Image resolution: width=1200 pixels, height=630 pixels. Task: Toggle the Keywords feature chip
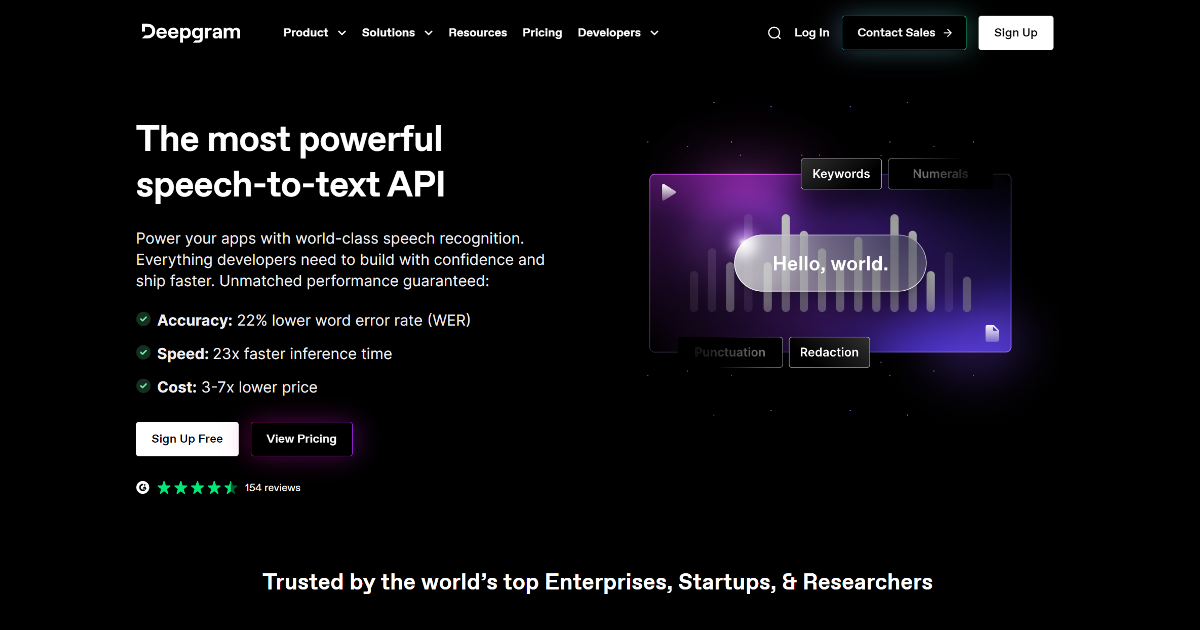pyautogui.click(x=841, y=173)
